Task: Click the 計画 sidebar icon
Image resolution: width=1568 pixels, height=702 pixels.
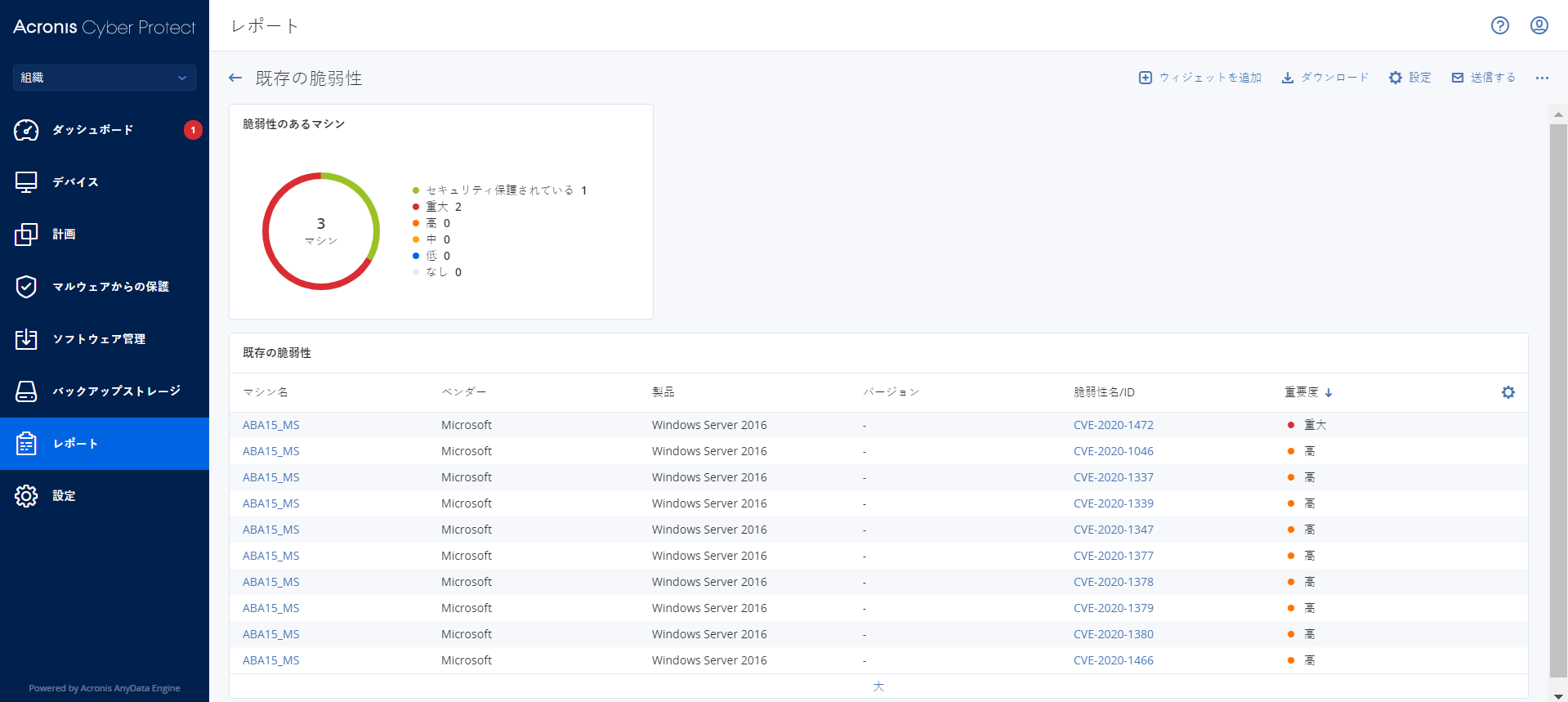Action: [26, 235]
